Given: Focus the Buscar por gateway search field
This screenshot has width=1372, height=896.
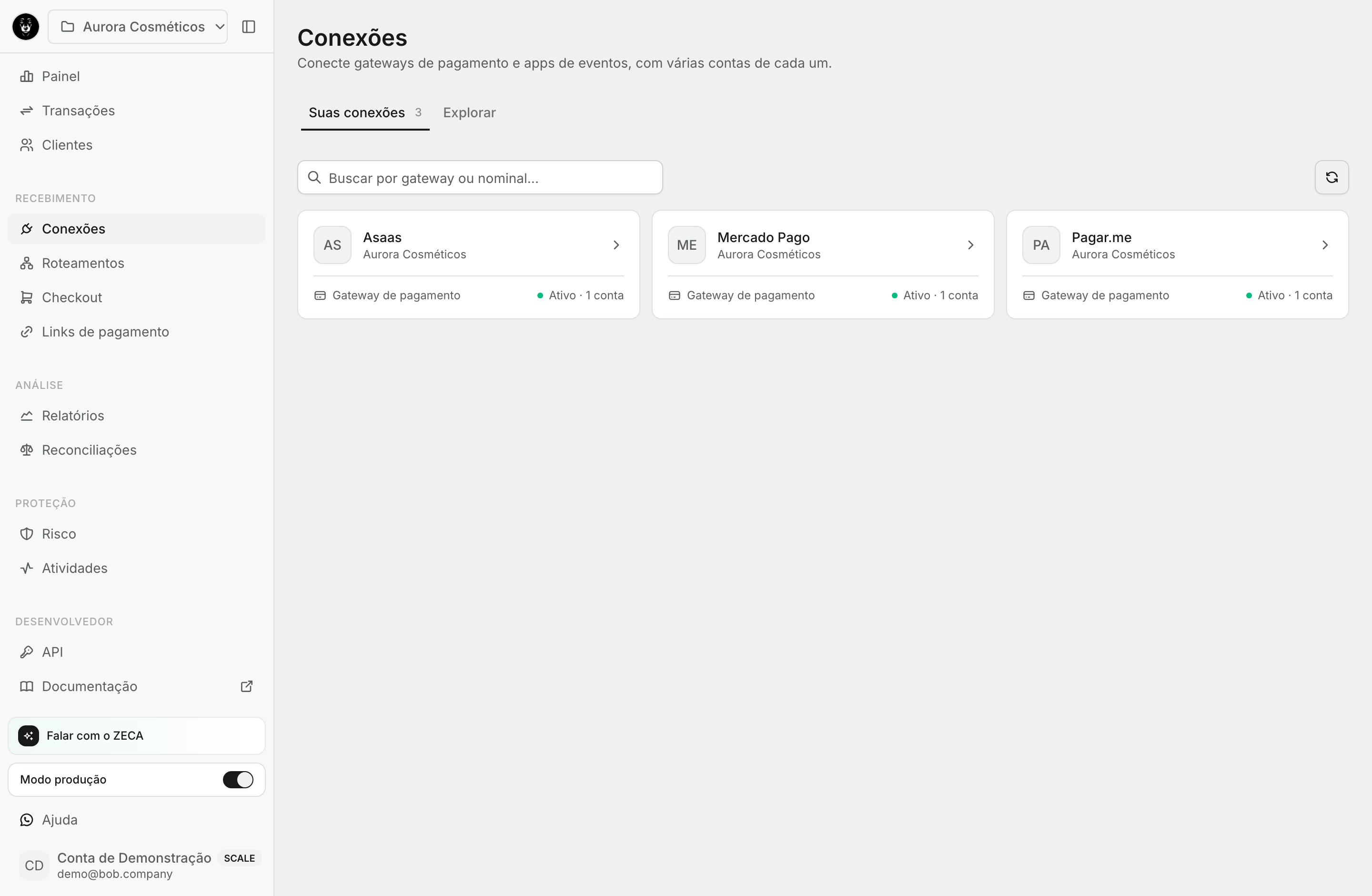Looking at the screenshot, I should click(x=480, y=178).
